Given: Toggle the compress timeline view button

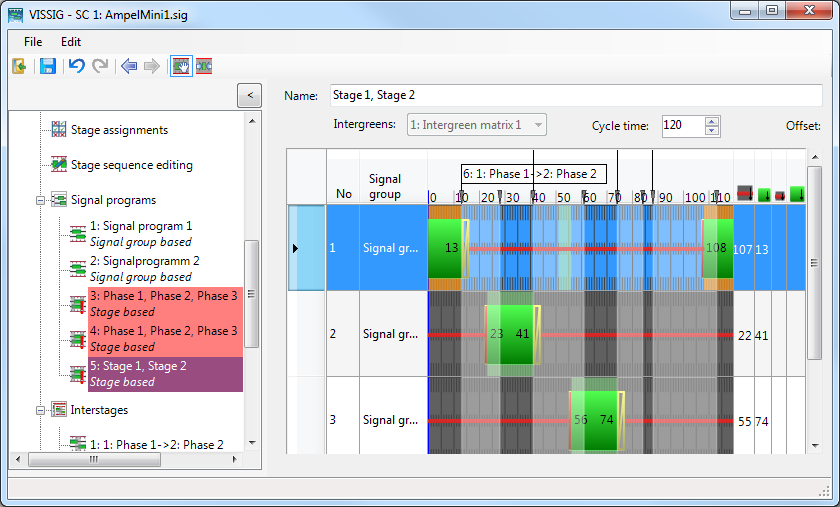Looking at the screenshot, I should click(x=204, y=66).
